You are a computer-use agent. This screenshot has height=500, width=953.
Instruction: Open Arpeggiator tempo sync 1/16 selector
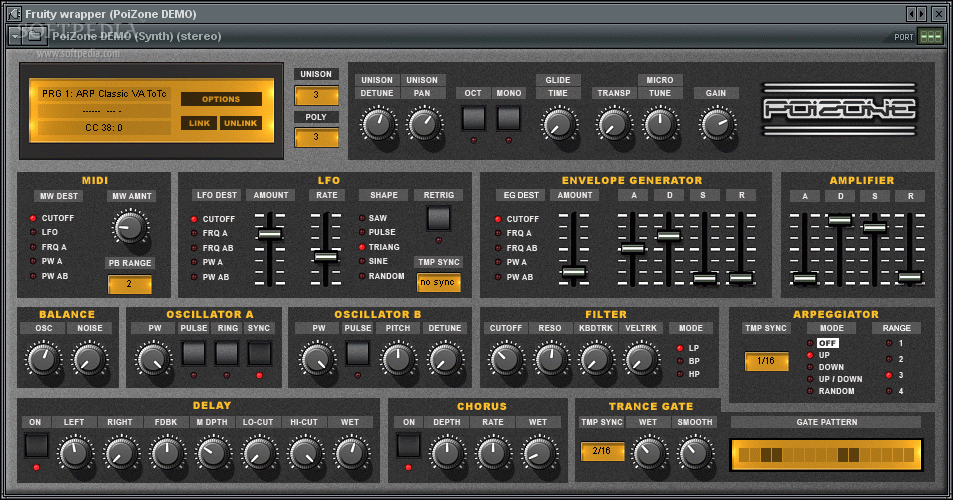(x=766, y=361)
